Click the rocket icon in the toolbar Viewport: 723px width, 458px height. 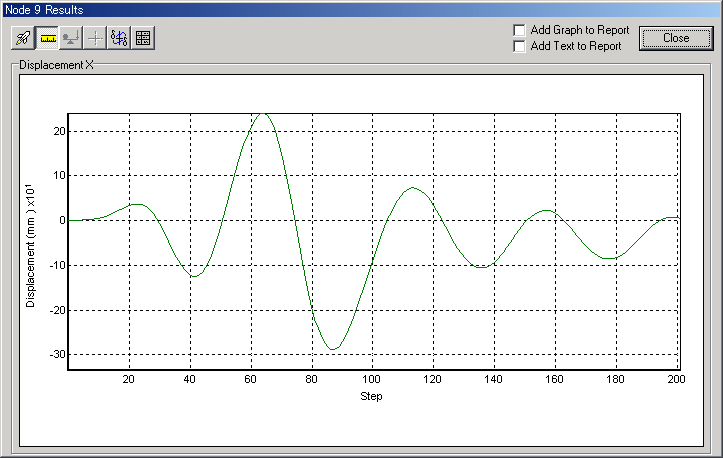[23, 38]
